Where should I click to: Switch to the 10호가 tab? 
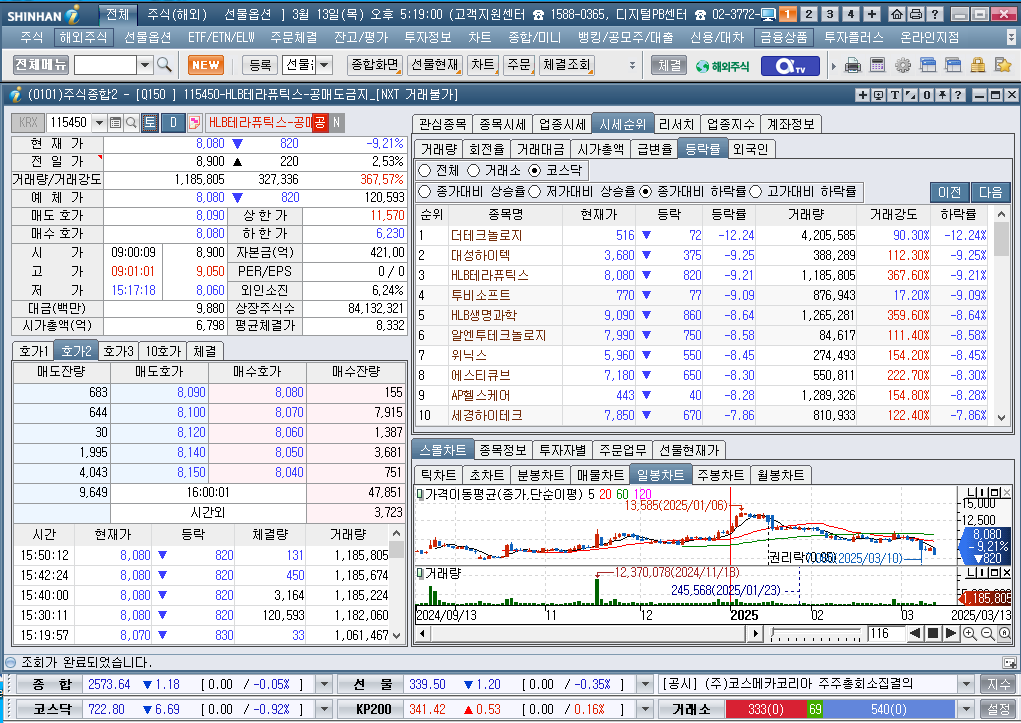163,351
